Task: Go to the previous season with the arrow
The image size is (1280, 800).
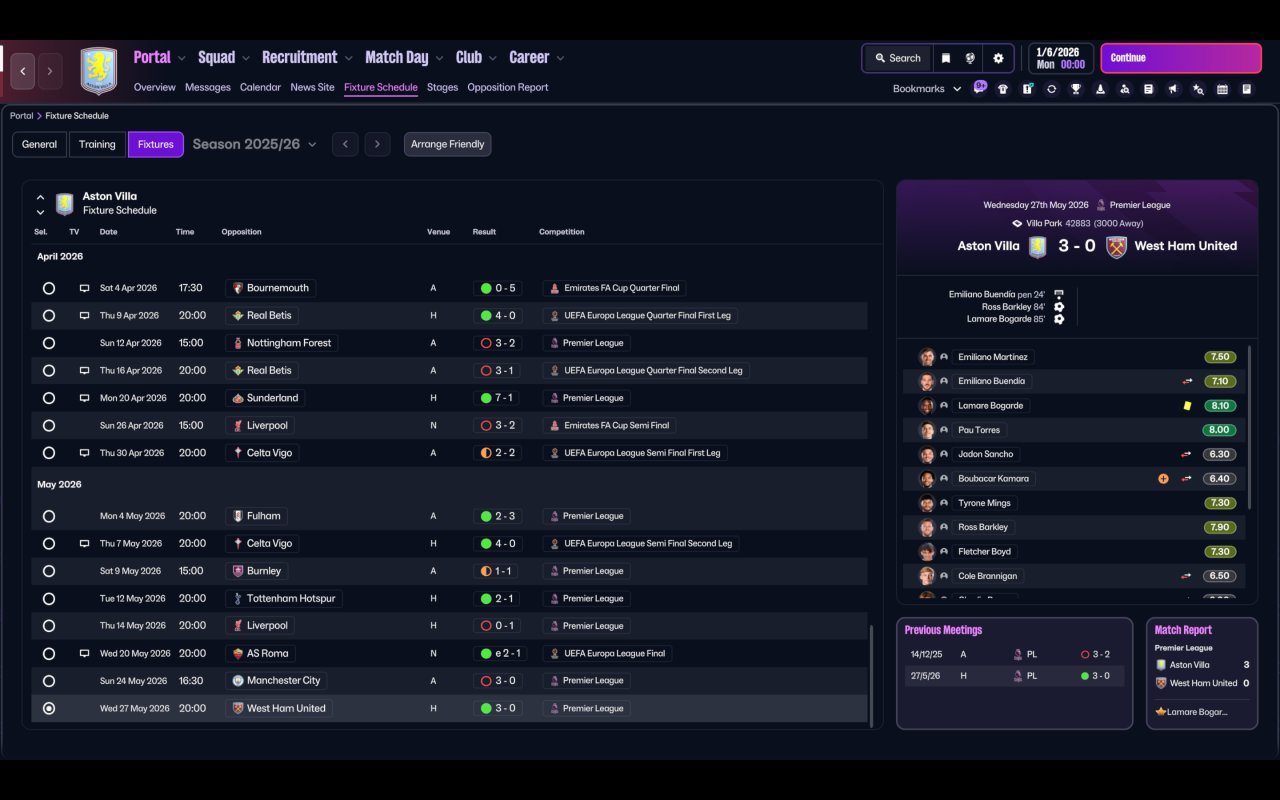Action: [345, 144]
